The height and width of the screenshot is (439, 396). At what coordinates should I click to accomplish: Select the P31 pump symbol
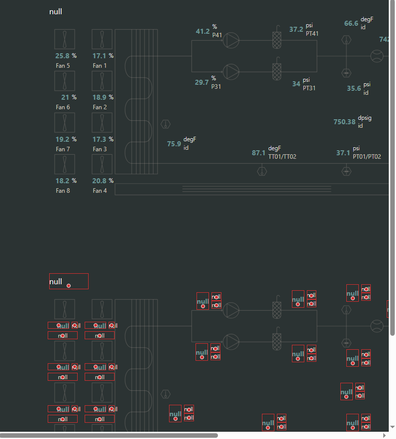[x=231, y=72]
